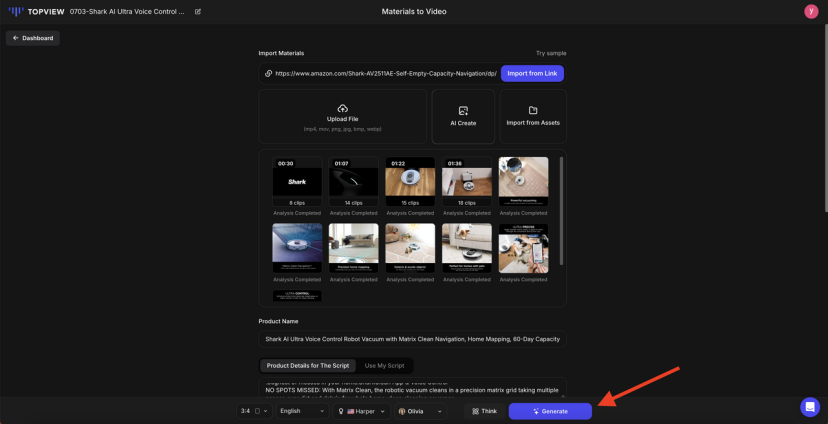Click Import from Link button

(532, 73)
